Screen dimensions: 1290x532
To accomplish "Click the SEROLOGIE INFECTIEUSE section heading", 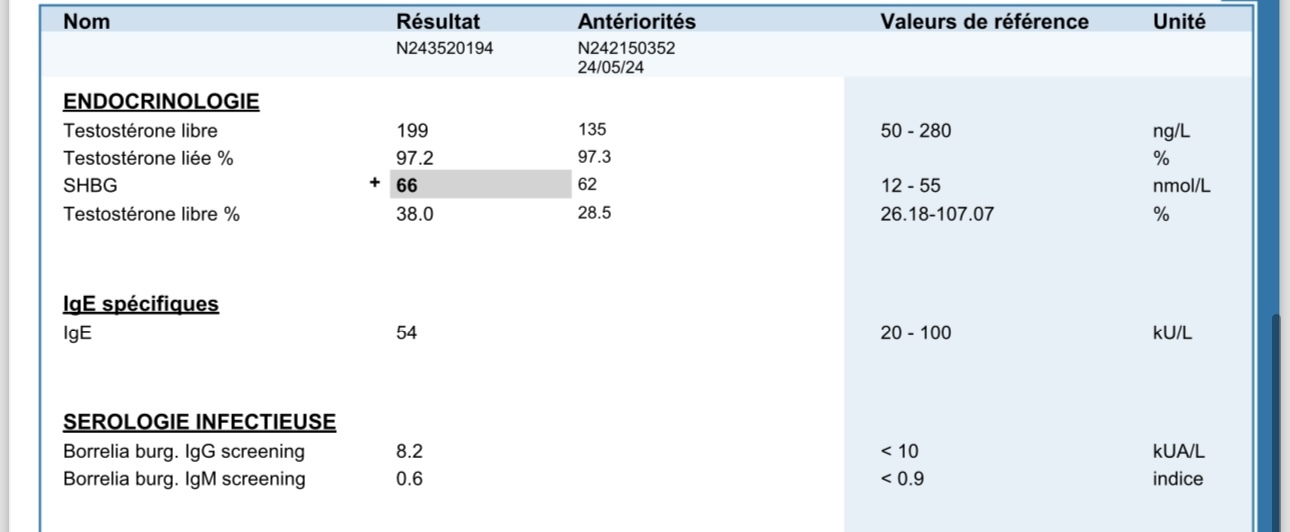I will tap(199, 422).
